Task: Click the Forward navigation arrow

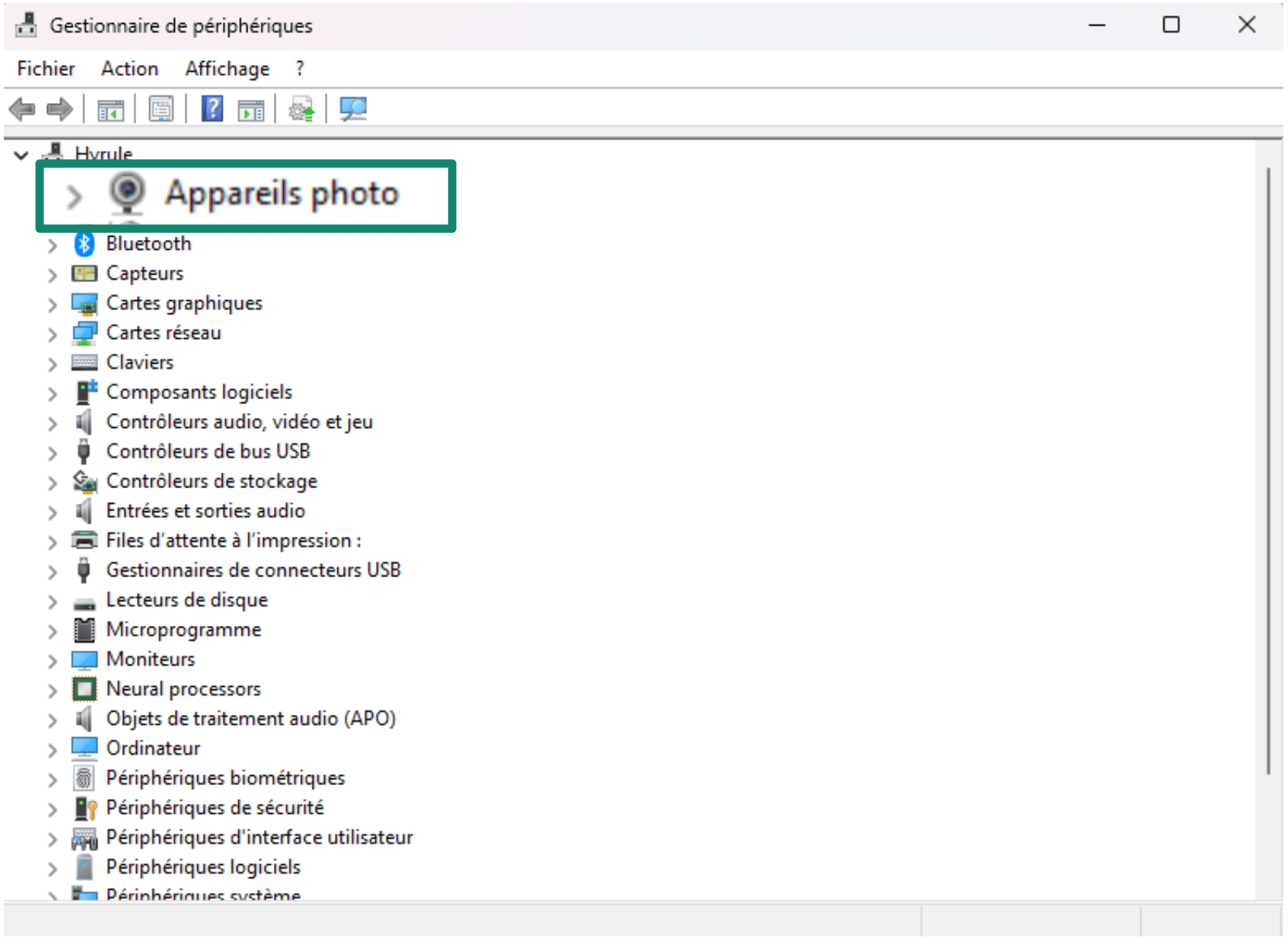Action: click(x=59, y=108)
